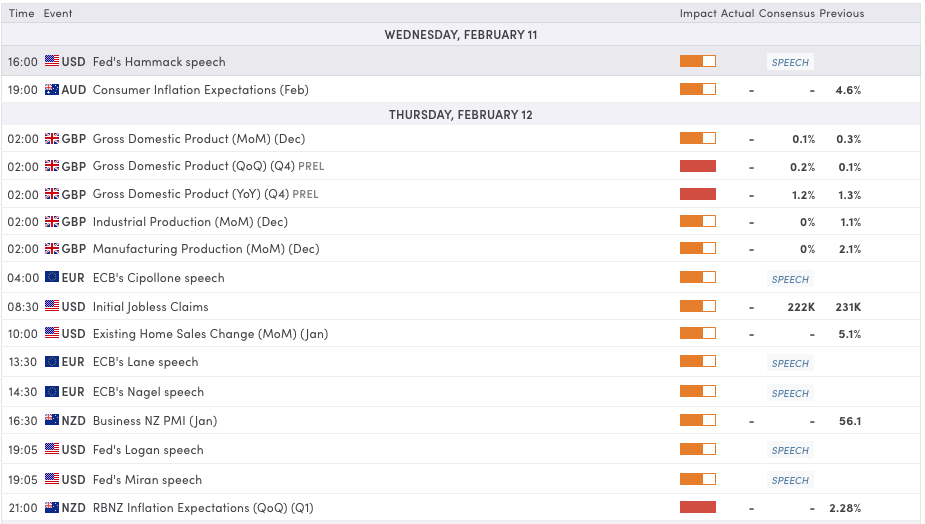The image size is (925, 524).
Task: Click the SPEECH badge for Fed's Logan speech
Action: click(x=790, y=451)
